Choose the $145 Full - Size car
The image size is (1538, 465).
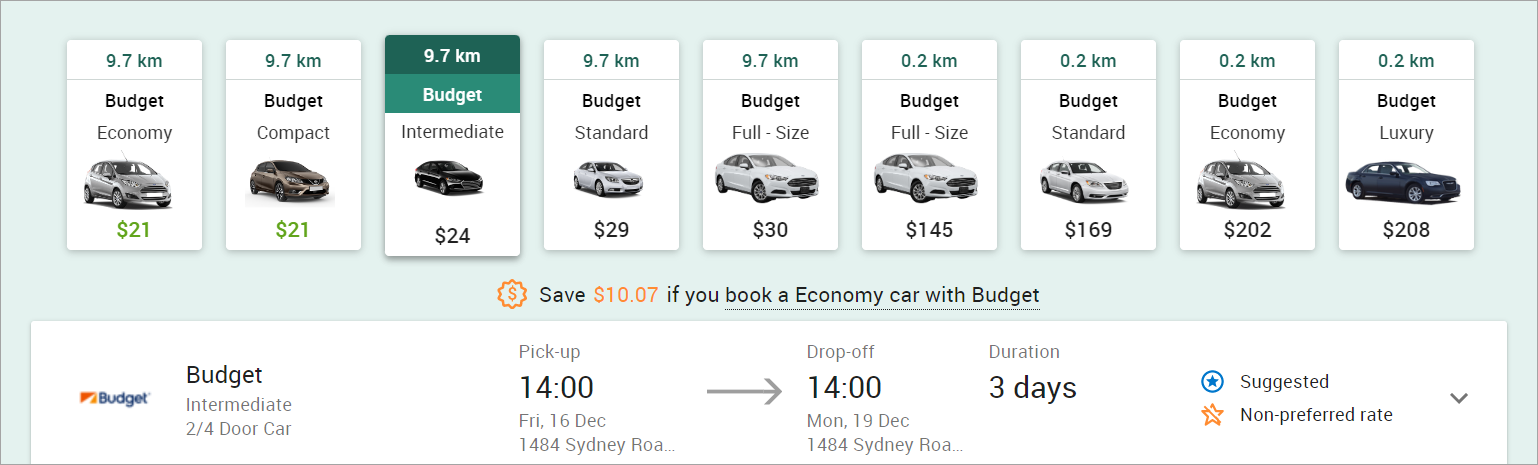pyautogui.click(x=929, y=145)
